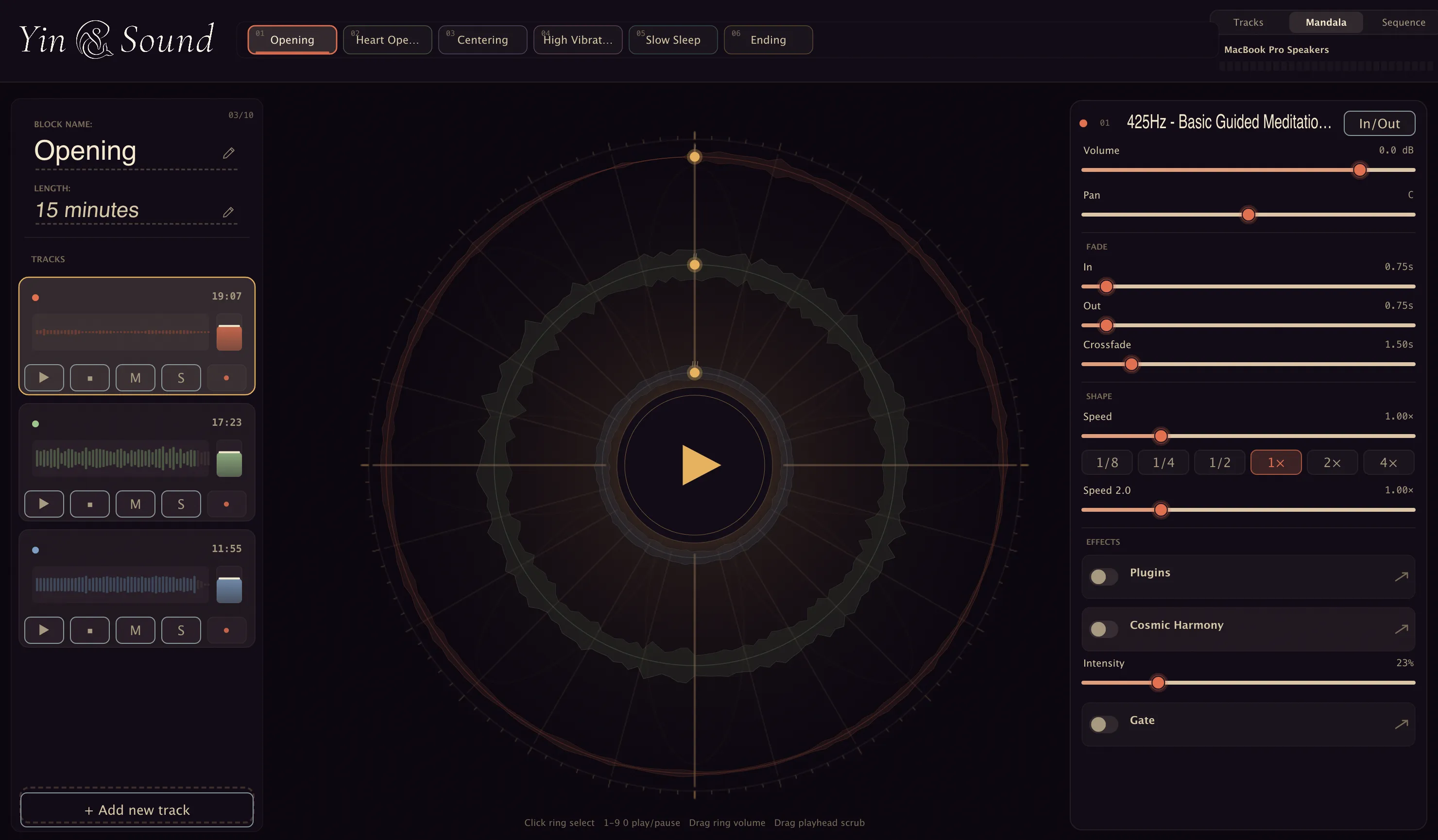Solo the 11:55 track
Viewport: 1438px width, 840px height.
181,630
